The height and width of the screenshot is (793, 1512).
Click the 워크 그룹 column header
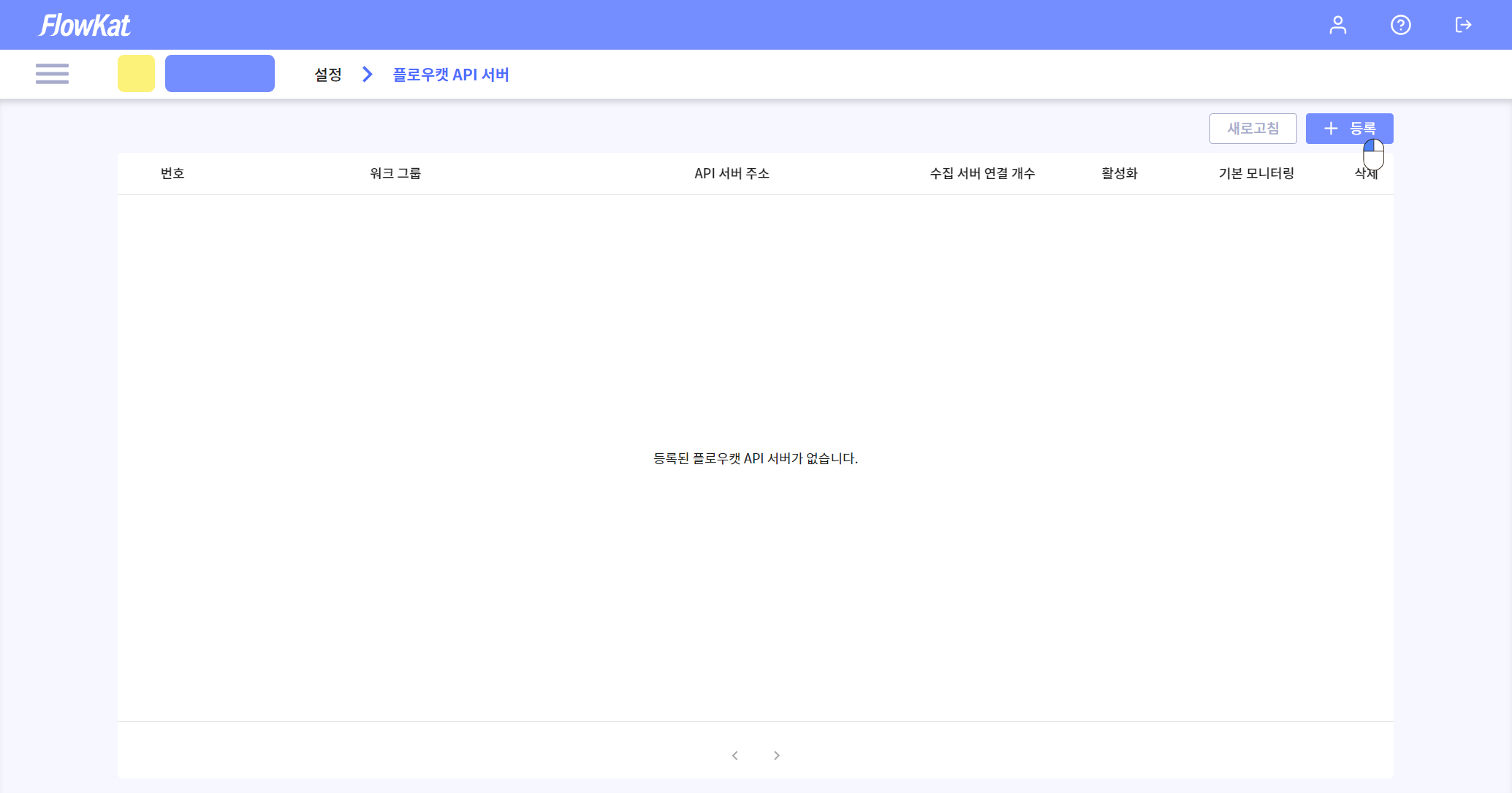395,173
